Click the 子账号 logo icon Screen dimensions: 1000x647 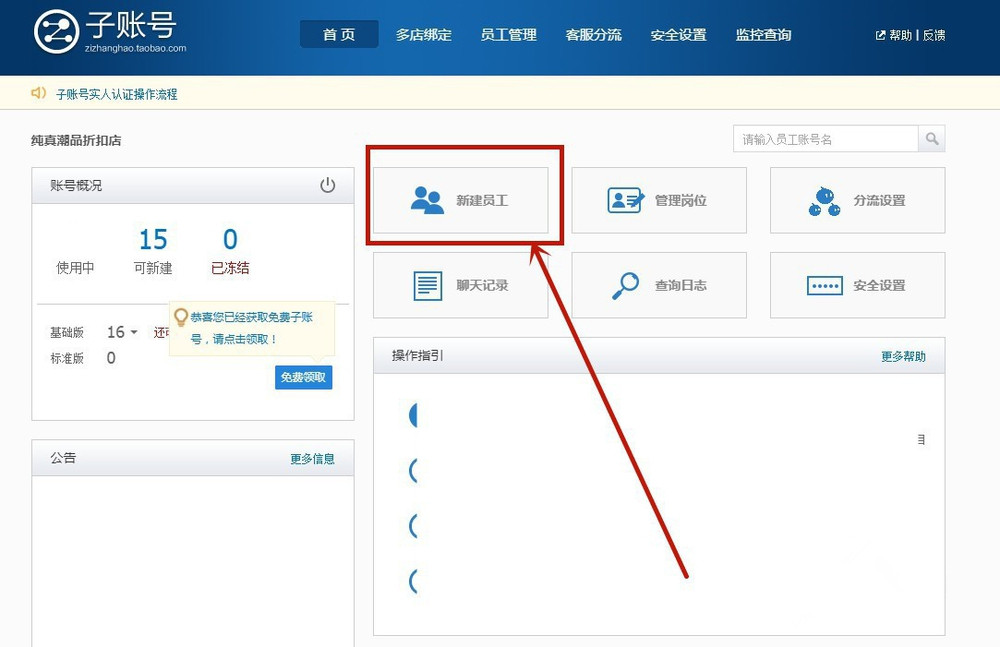coord(56,32)
